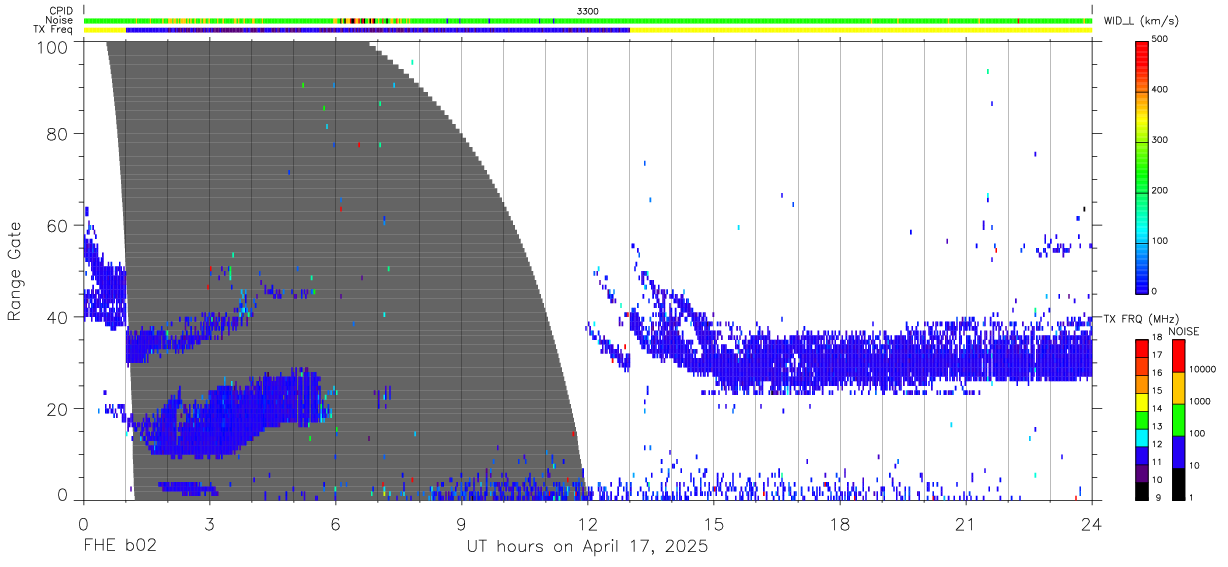Click the TX FRQ (MHz) color scale

[x=1142, y=418]
